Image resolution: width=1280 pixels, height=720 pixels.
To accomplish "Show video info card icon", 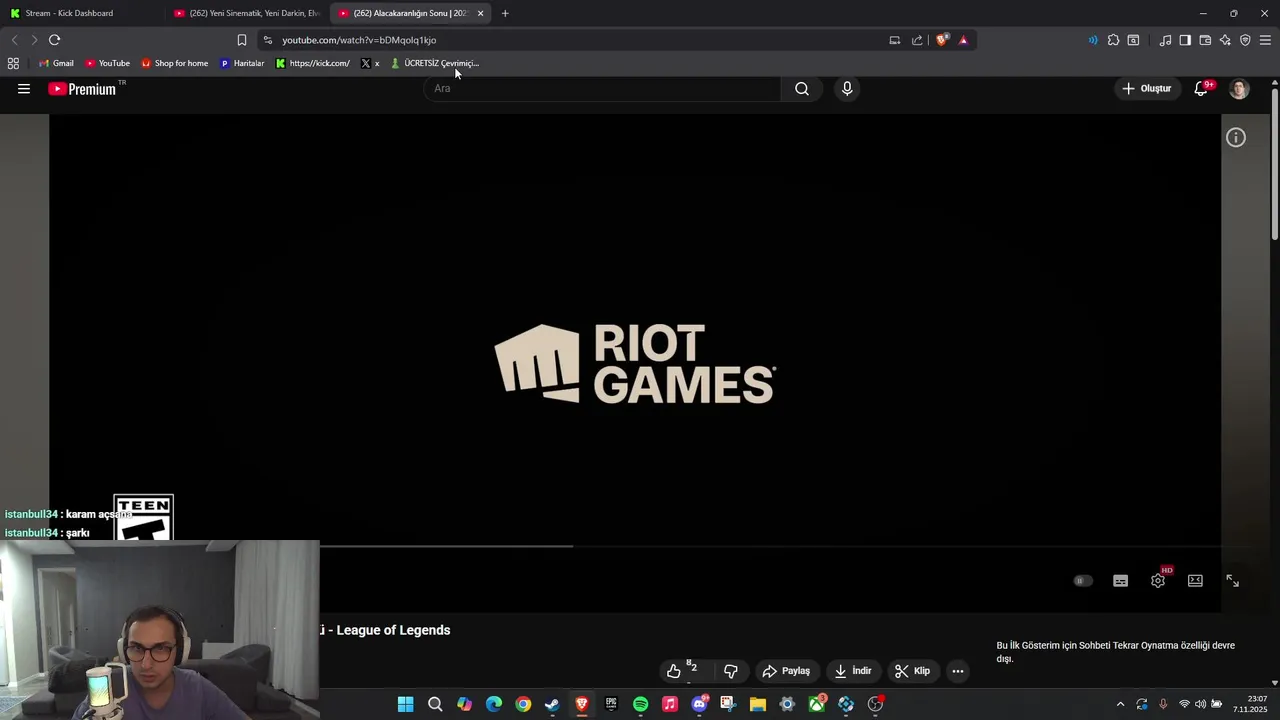I will pos(1236,138).
